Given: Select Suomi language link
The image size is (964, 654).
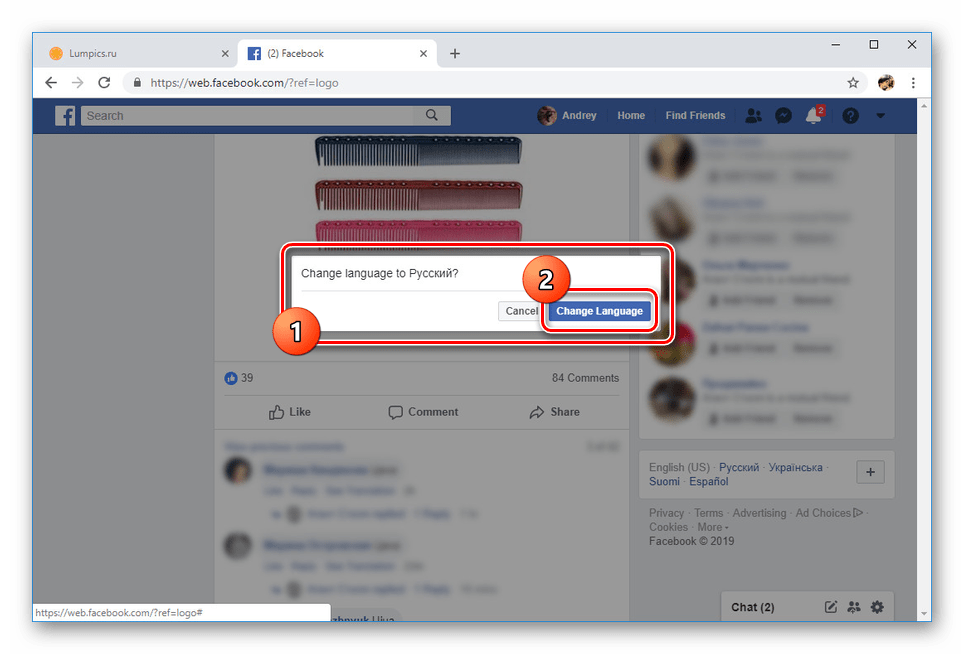Looking at the screenshot, I should click(664, 481).
